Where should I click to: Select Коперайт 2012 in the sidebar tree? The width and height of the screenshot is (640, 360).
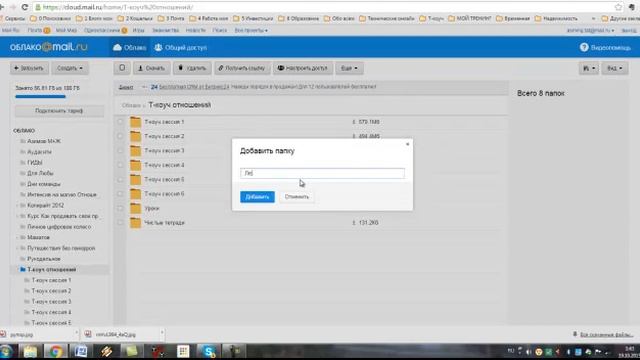pyautogui.click(x=45, y=205)
